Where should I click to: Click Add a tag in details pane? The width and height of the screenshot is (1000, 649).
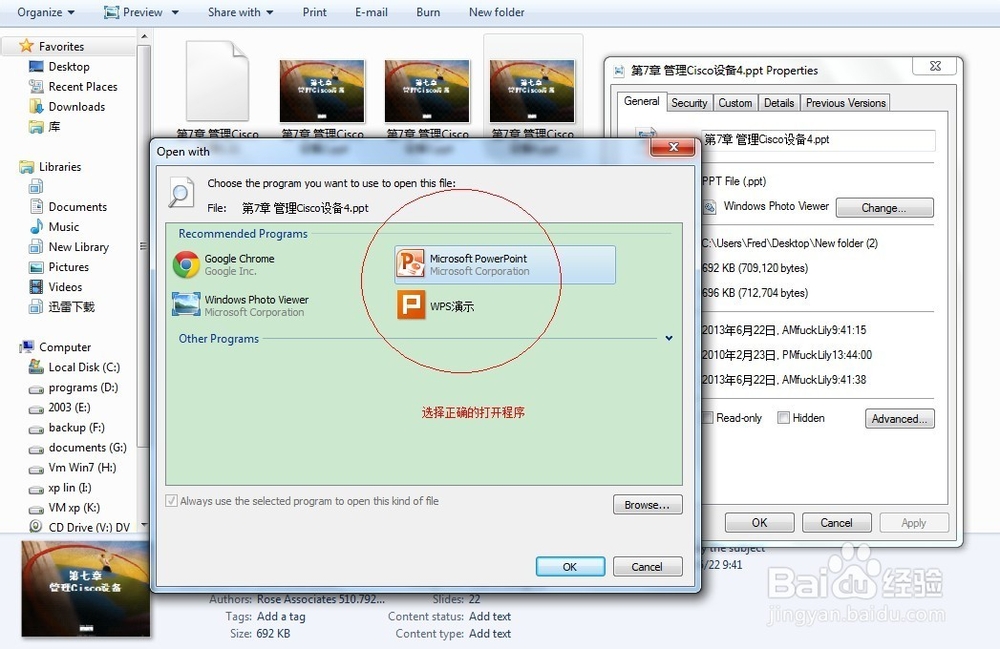tap(281, 616)
